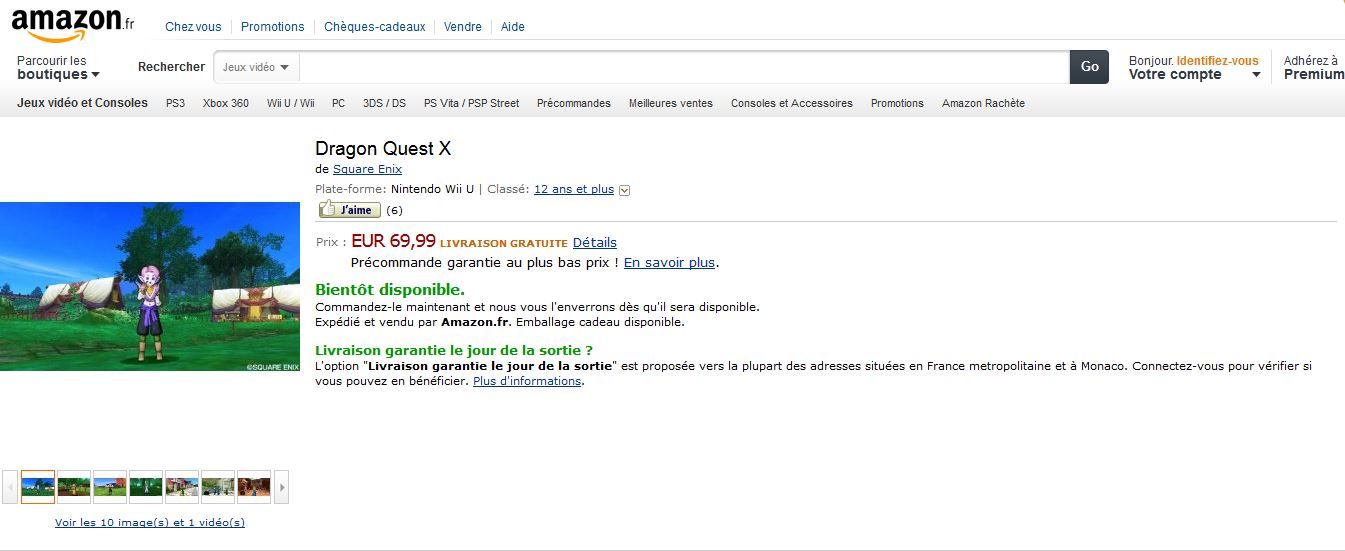The image size is (1345, 551).
Task: Click the Livraison garantie le jour de la sortie ? heading
Action: (x=454, y=350)
